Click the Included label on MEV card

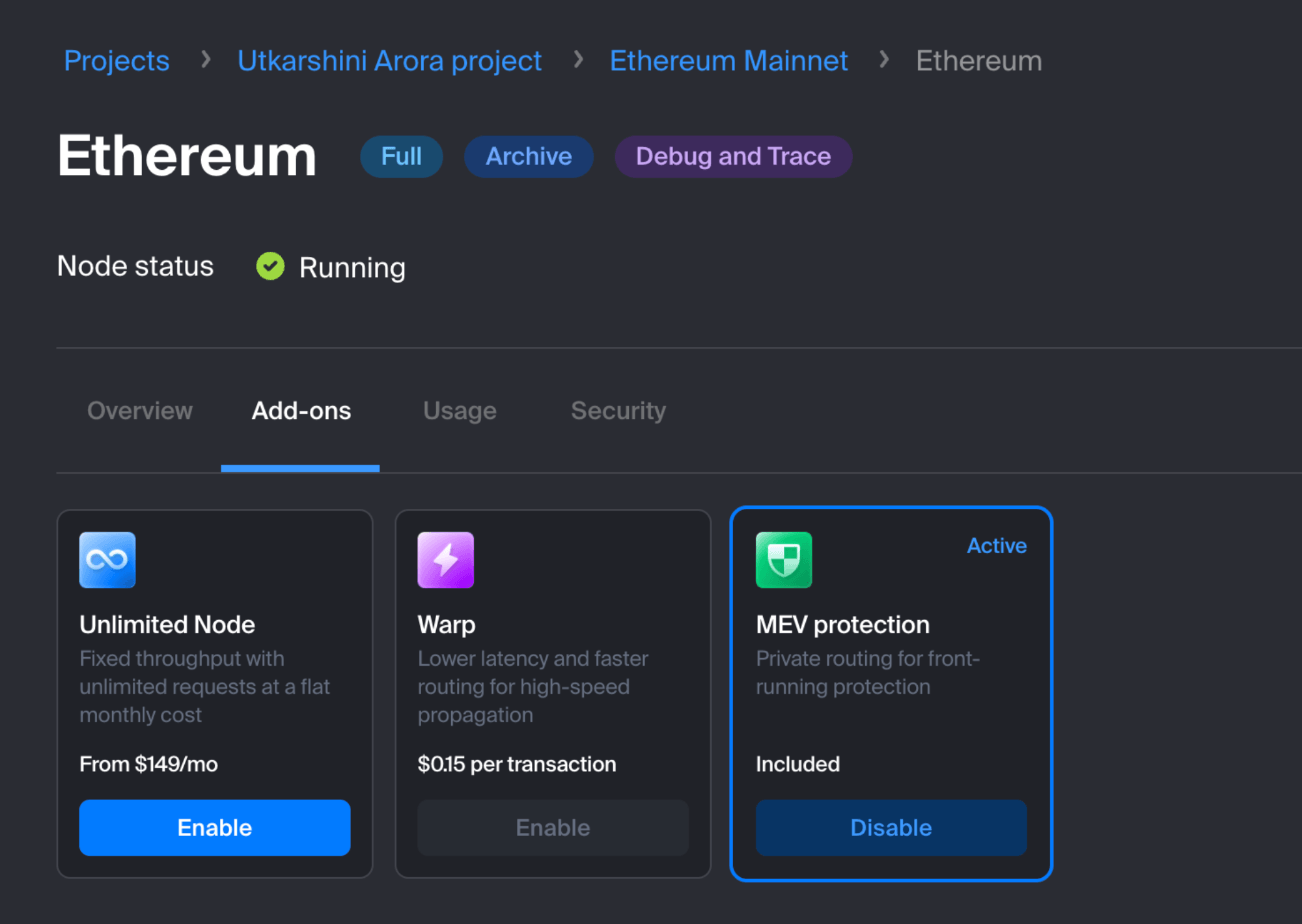798,765
